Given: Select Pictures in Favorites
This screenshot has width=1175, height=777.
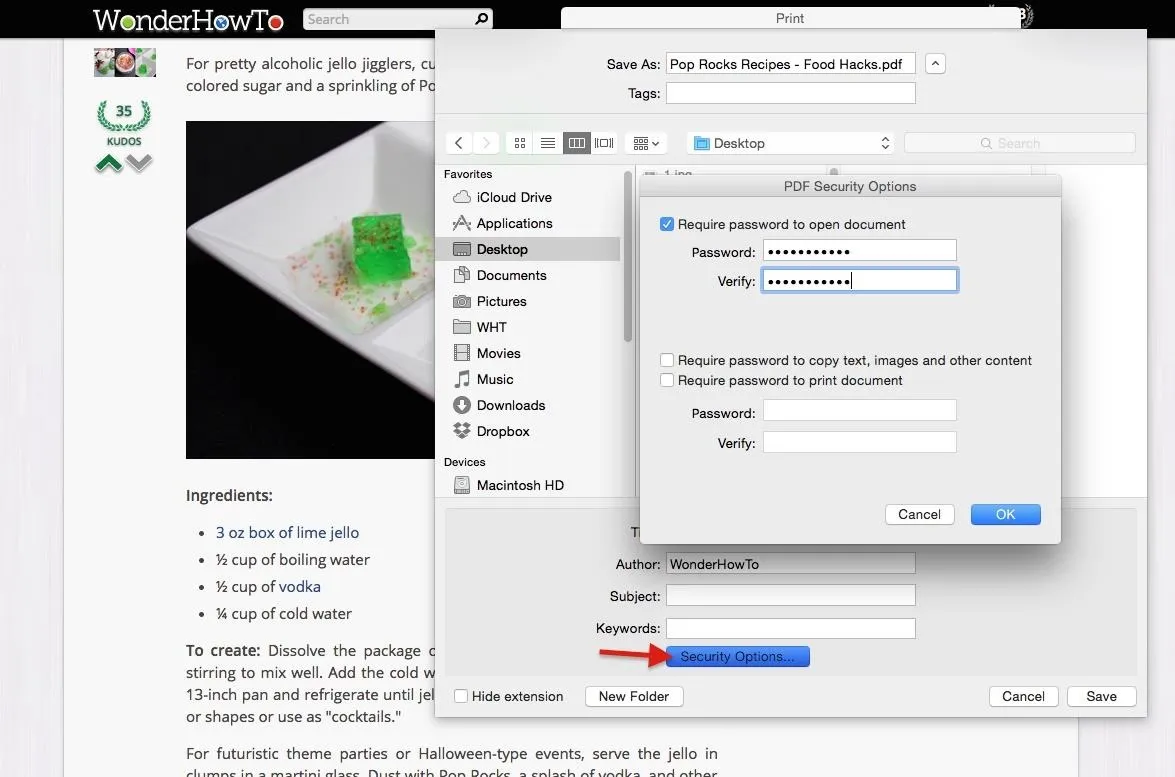Looking at the screenshot, I should [501, 301].
